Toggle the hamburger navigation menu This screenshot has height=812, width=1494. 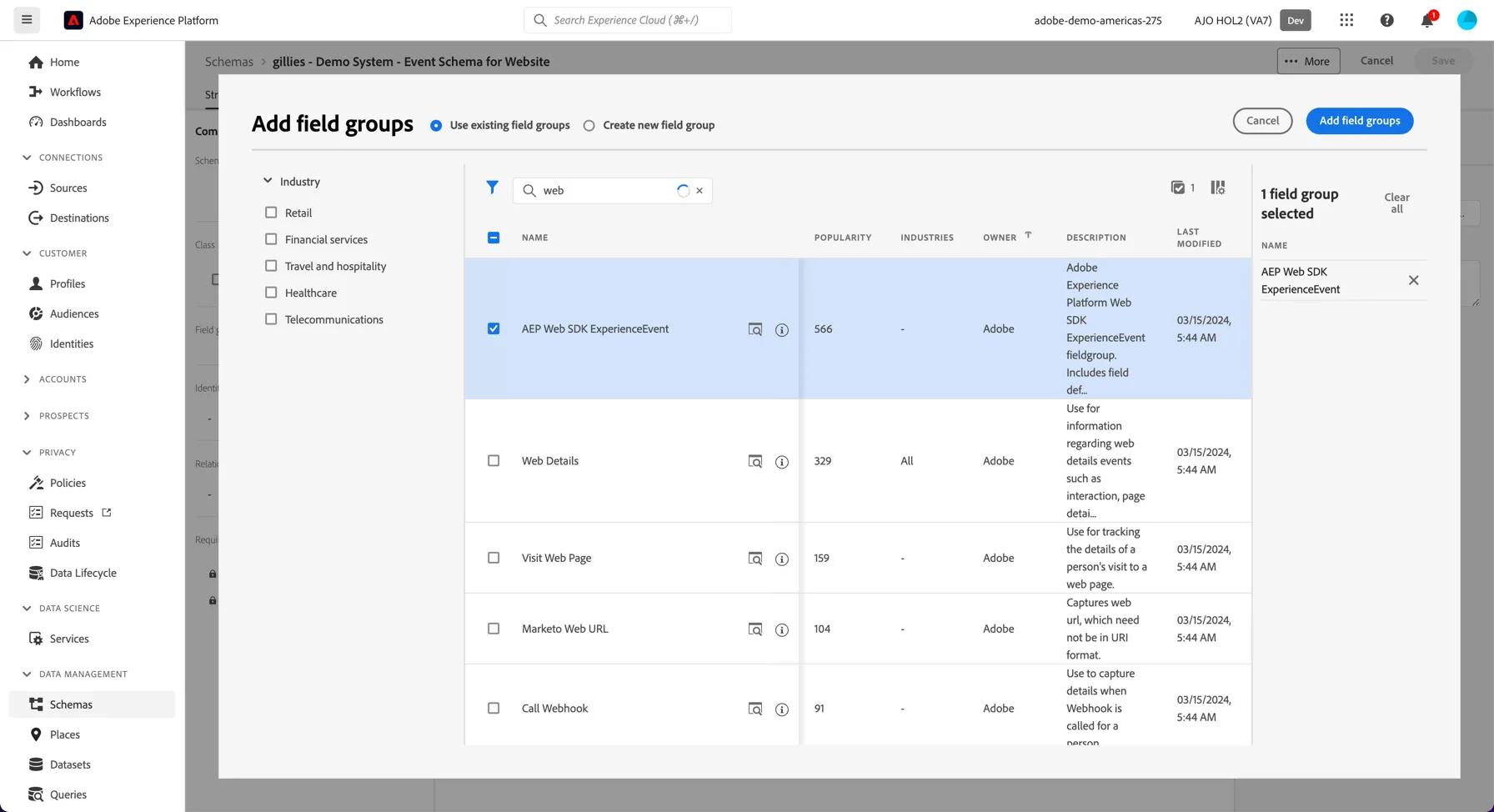click(x=27, y=20)
